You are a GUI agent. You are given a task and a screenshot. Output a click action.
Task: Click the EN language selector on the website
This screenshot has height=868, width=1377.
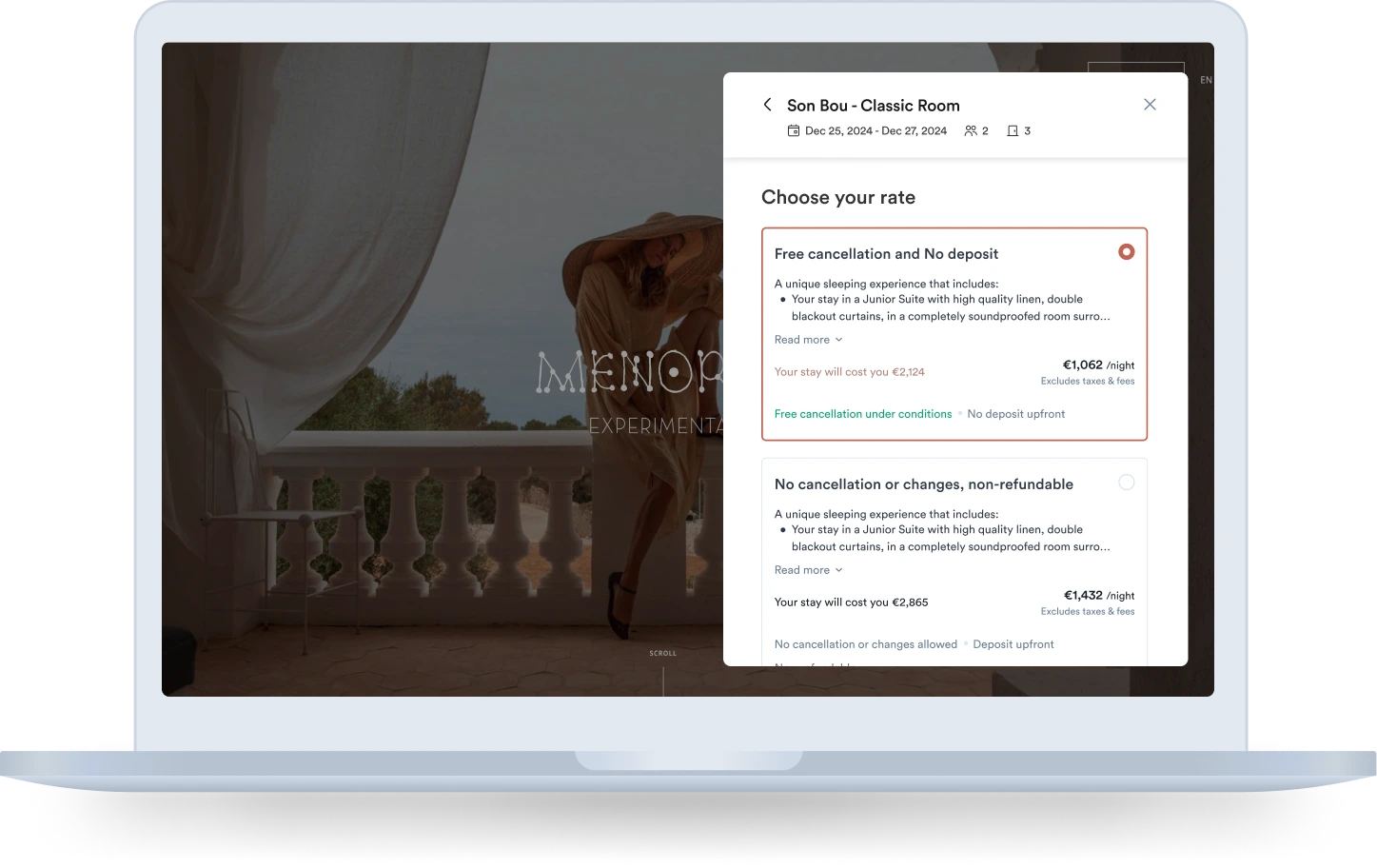1206,80
